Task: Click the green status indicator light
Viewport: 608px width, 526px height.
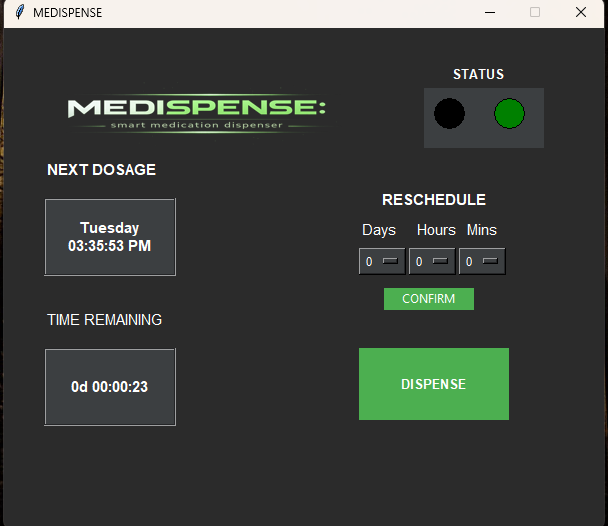Action: [x=509, y=113]
